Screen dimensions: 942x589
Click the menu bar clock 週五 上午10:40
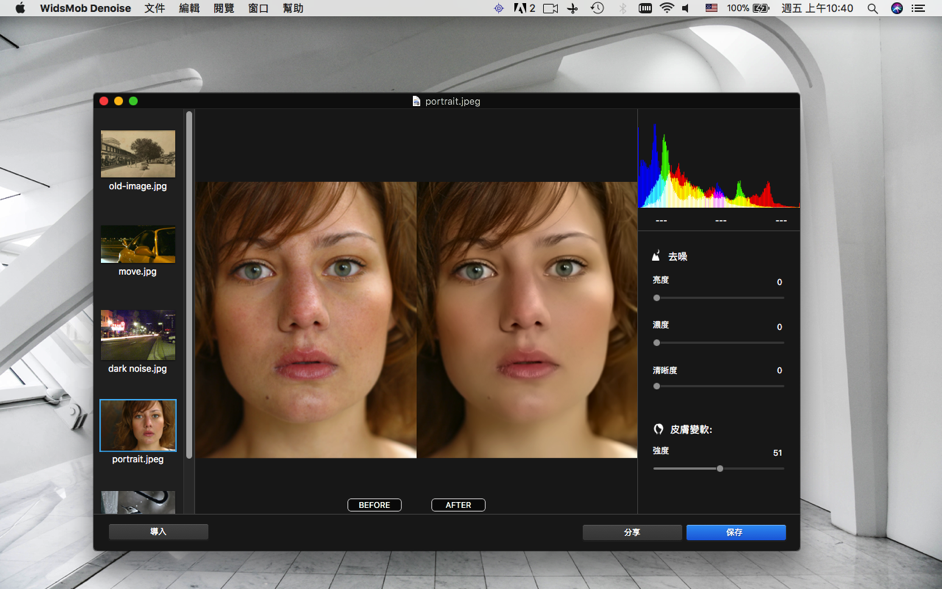pos(817,8)
